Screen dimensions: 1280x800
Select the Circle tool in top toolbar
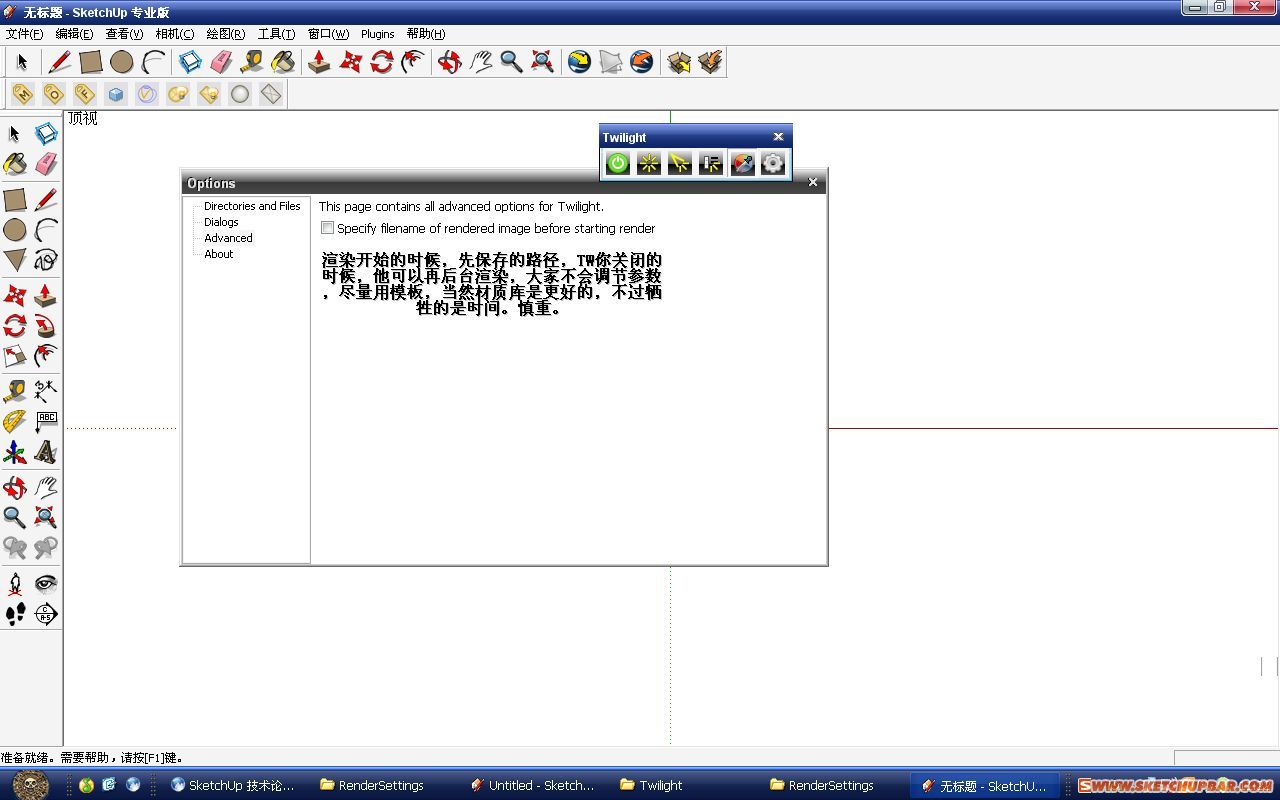coord(122,62)
